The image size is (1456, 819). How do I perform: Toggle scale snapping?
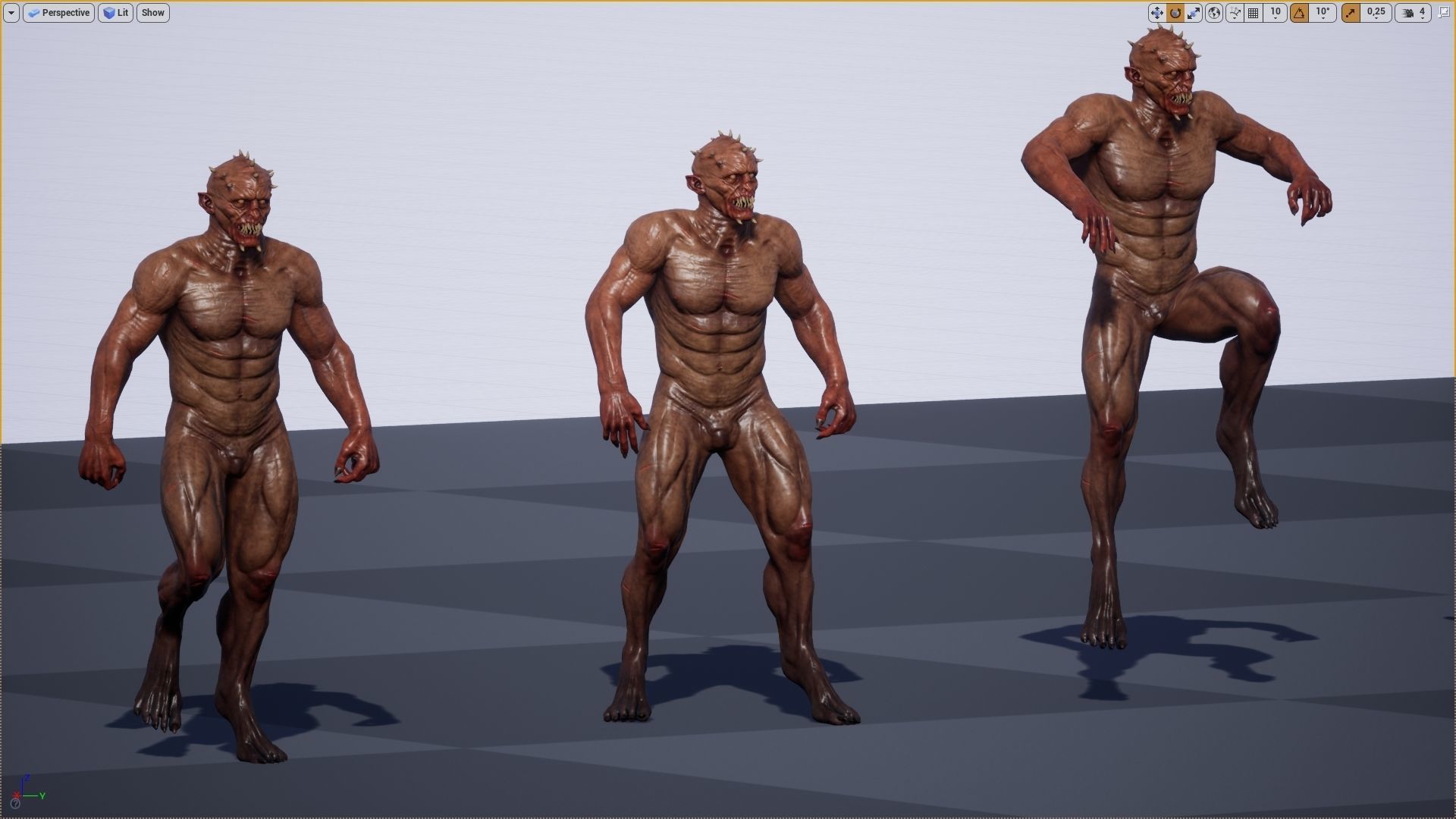coord(1351,13)
